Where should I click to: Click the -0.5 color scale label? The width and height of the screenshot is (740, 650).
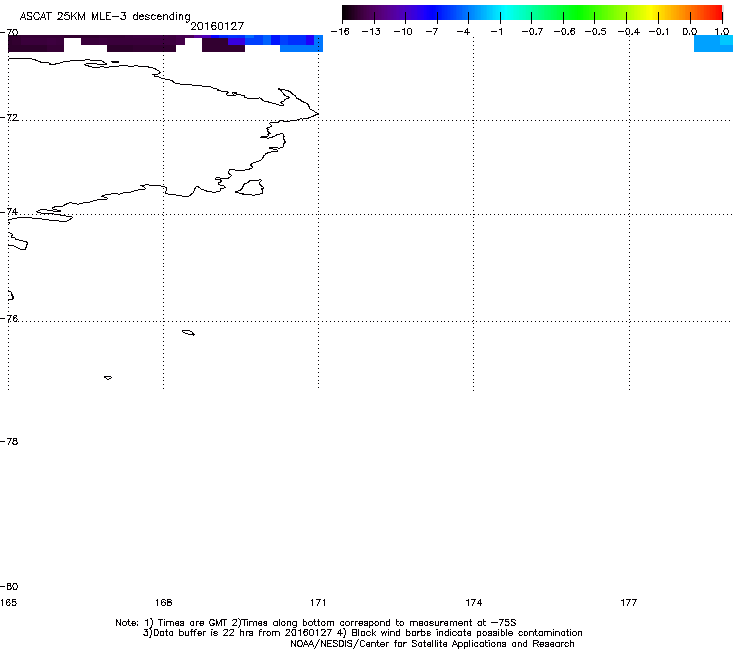coord(596,32)
